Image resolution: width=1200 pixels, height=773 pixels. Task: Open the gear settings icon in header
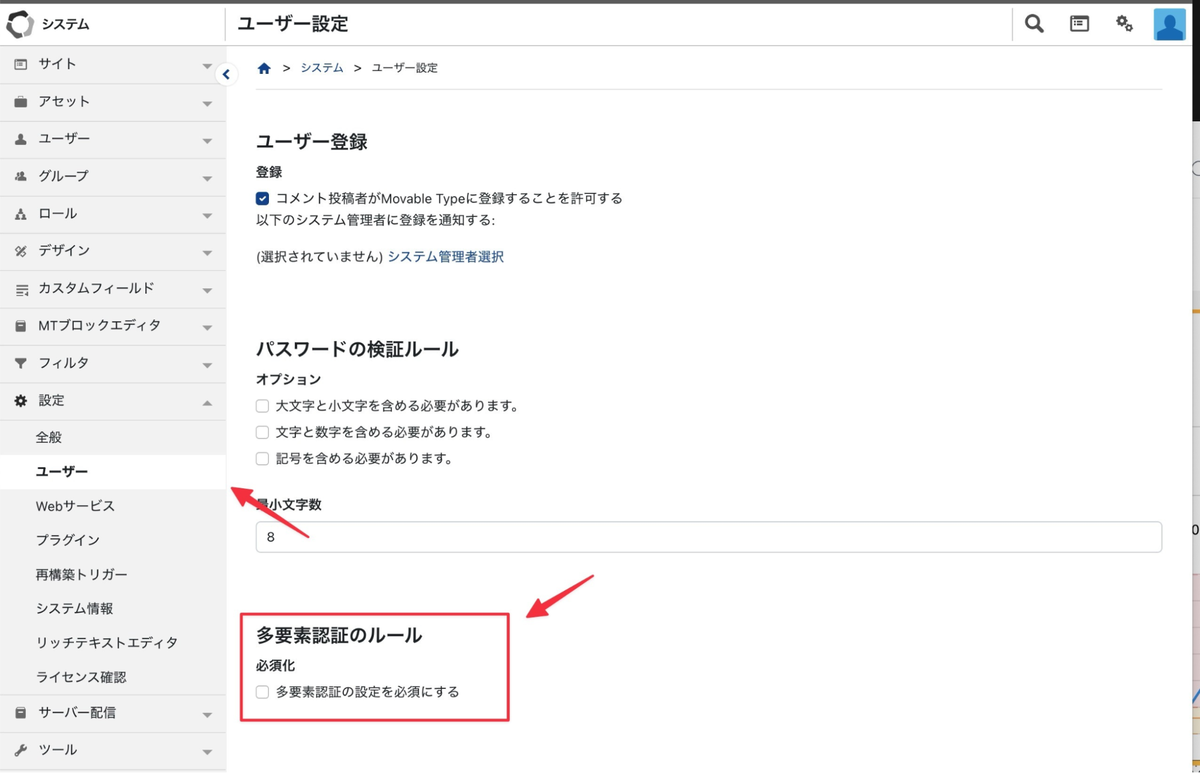point(1124,24)
